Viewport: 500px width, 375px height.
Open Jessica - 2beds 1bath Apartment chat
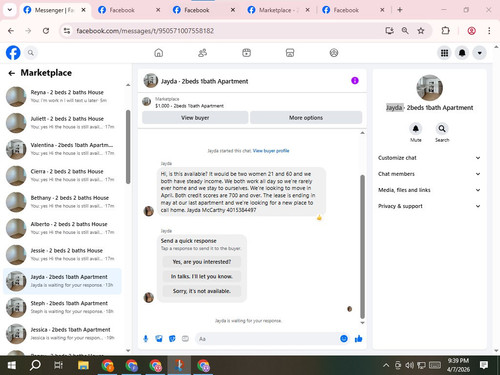[x=63, y=334]
